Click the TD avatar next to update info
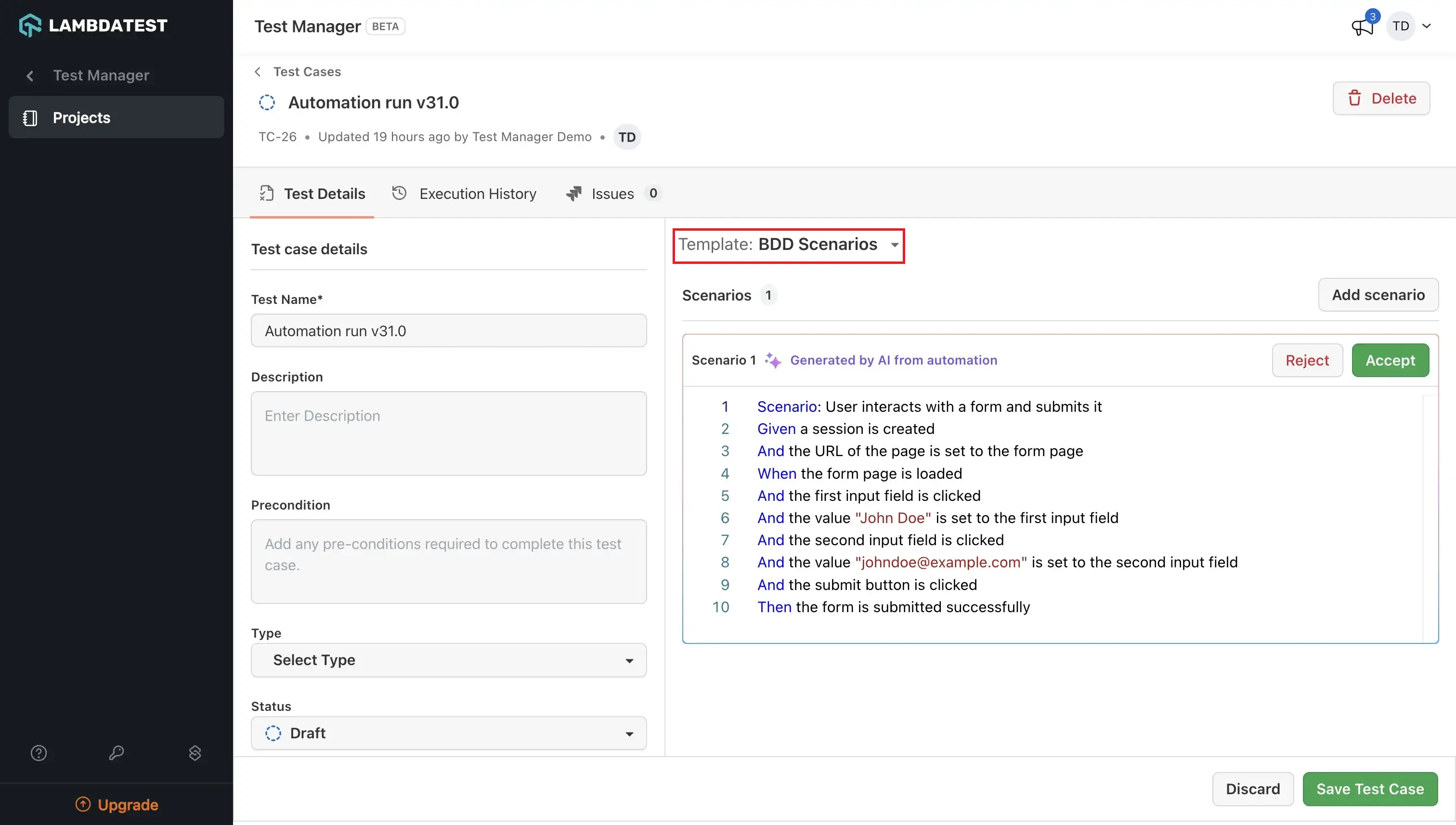This screenshot has height=825, width=1456. pyautogui.click(x=627, y=137)
